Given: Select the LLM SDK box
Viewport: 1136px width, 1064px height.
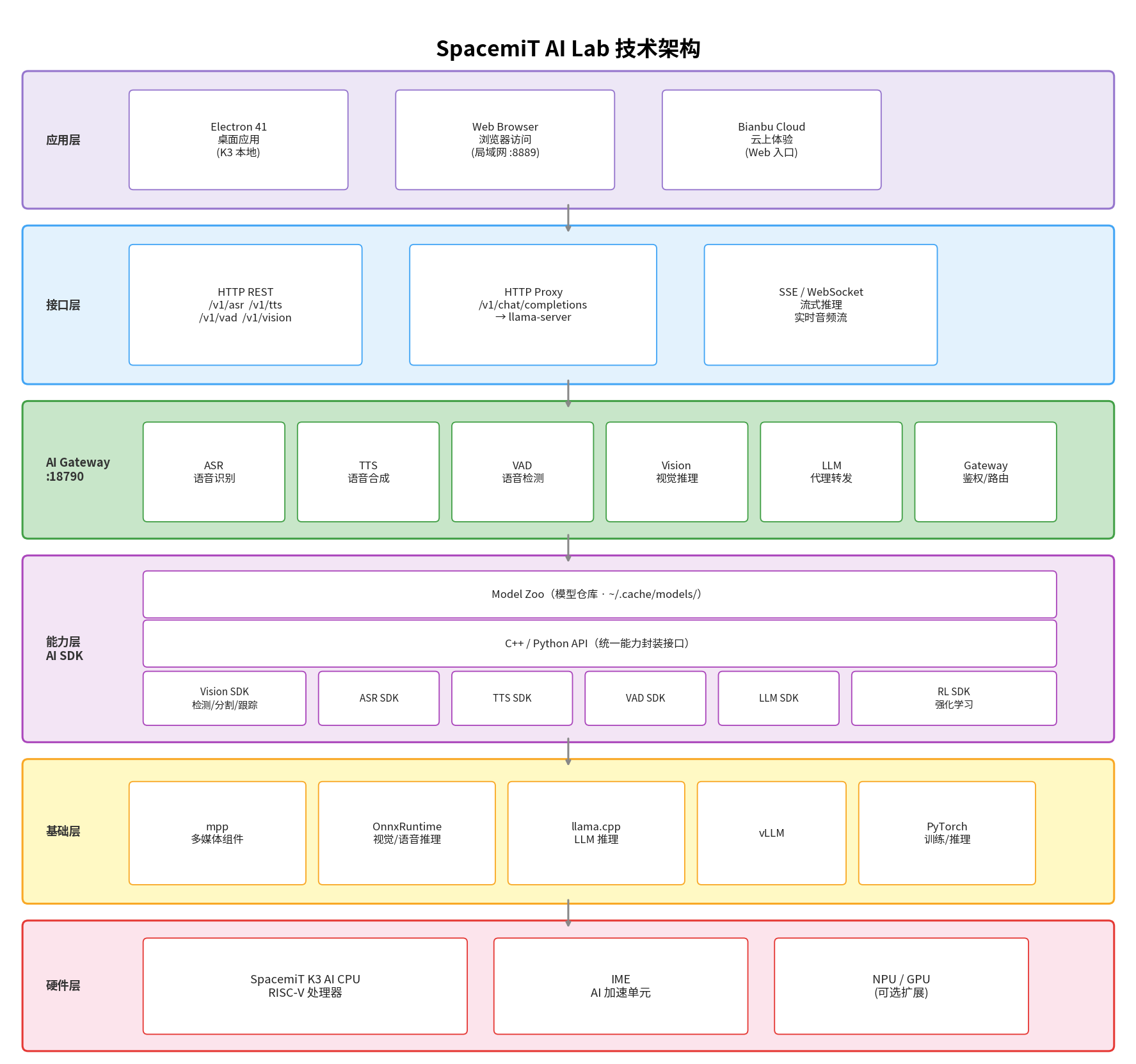Looking at the screenshot, I should tap(779, 698).
